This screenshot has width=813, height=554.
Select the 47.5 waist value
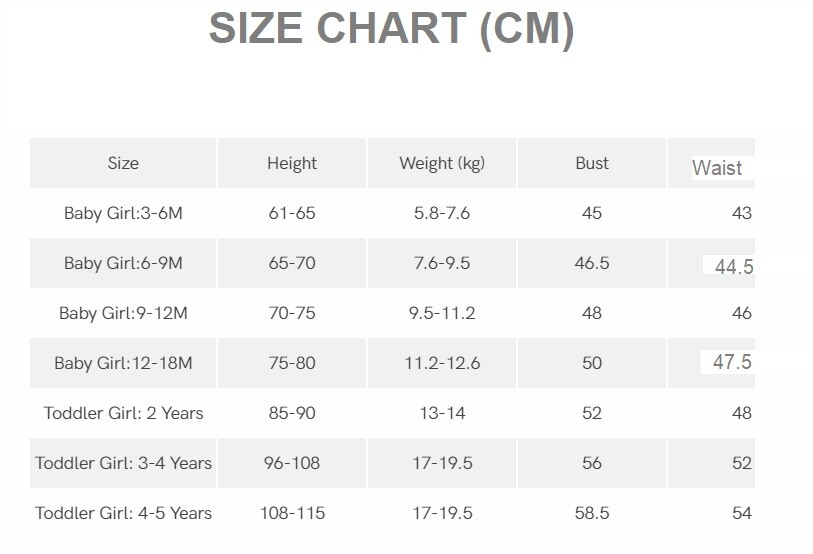[732, 362]
